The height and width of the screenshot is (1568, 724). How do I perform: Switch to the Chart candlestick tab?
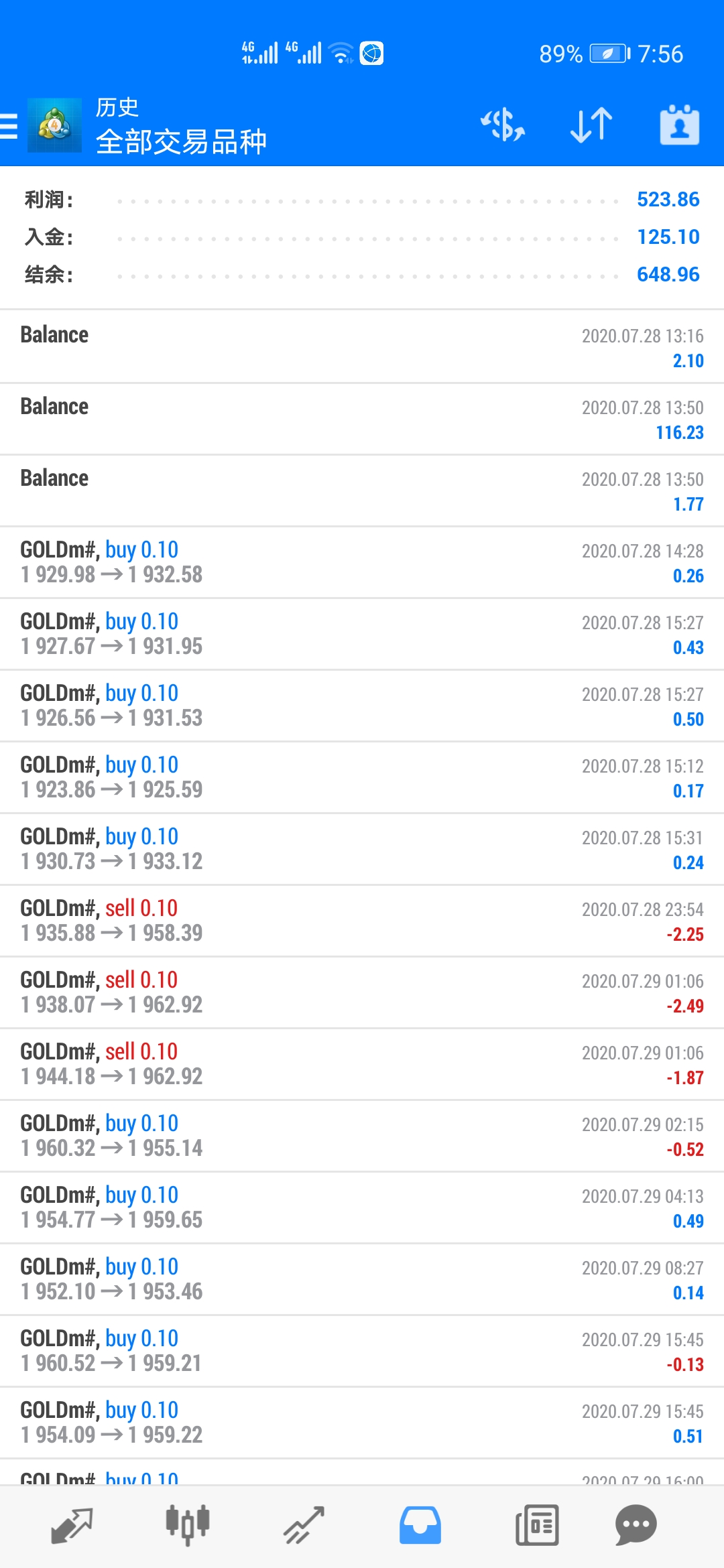click(x=188, y=1525)
